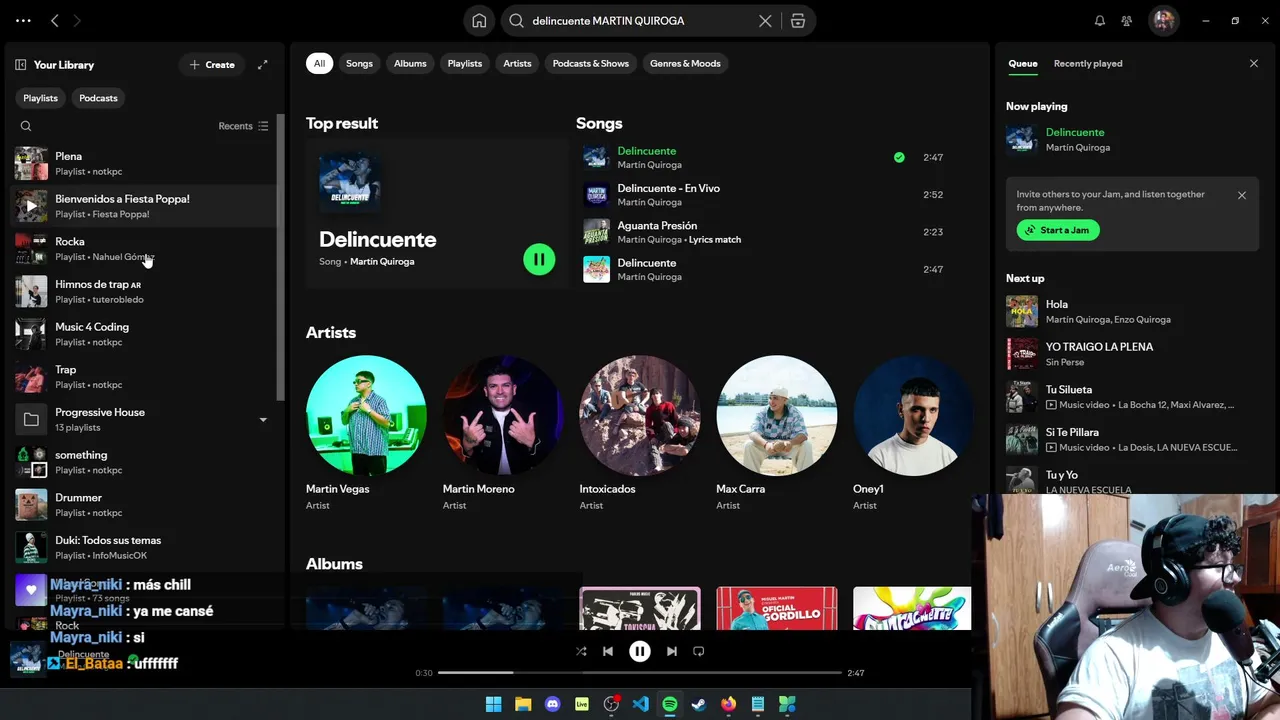Skip to the next track
The height and width of the screenshot is (720, 1280).
[672, 651]
